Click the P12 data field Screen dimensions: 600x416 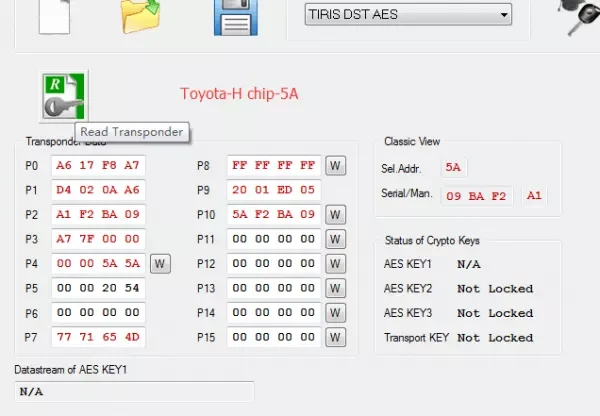(274, 264)
